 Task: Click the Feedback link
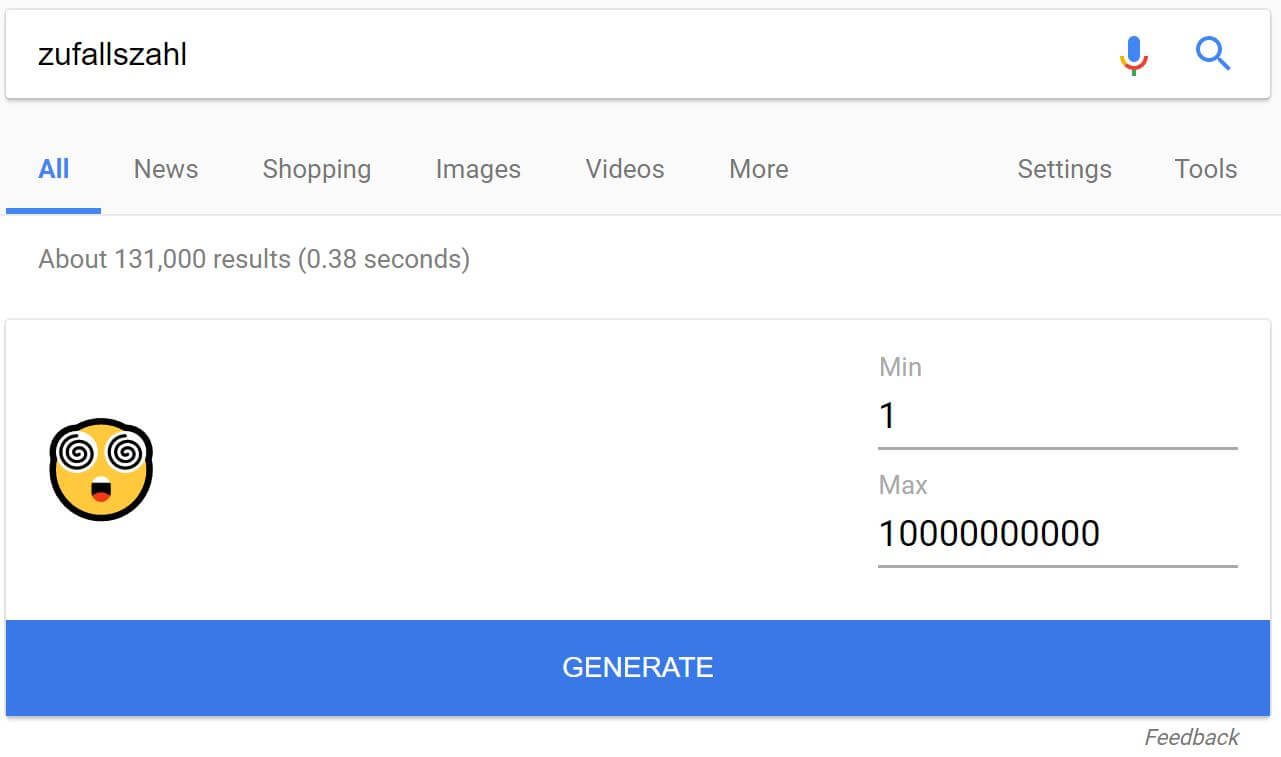(1191, 737)
